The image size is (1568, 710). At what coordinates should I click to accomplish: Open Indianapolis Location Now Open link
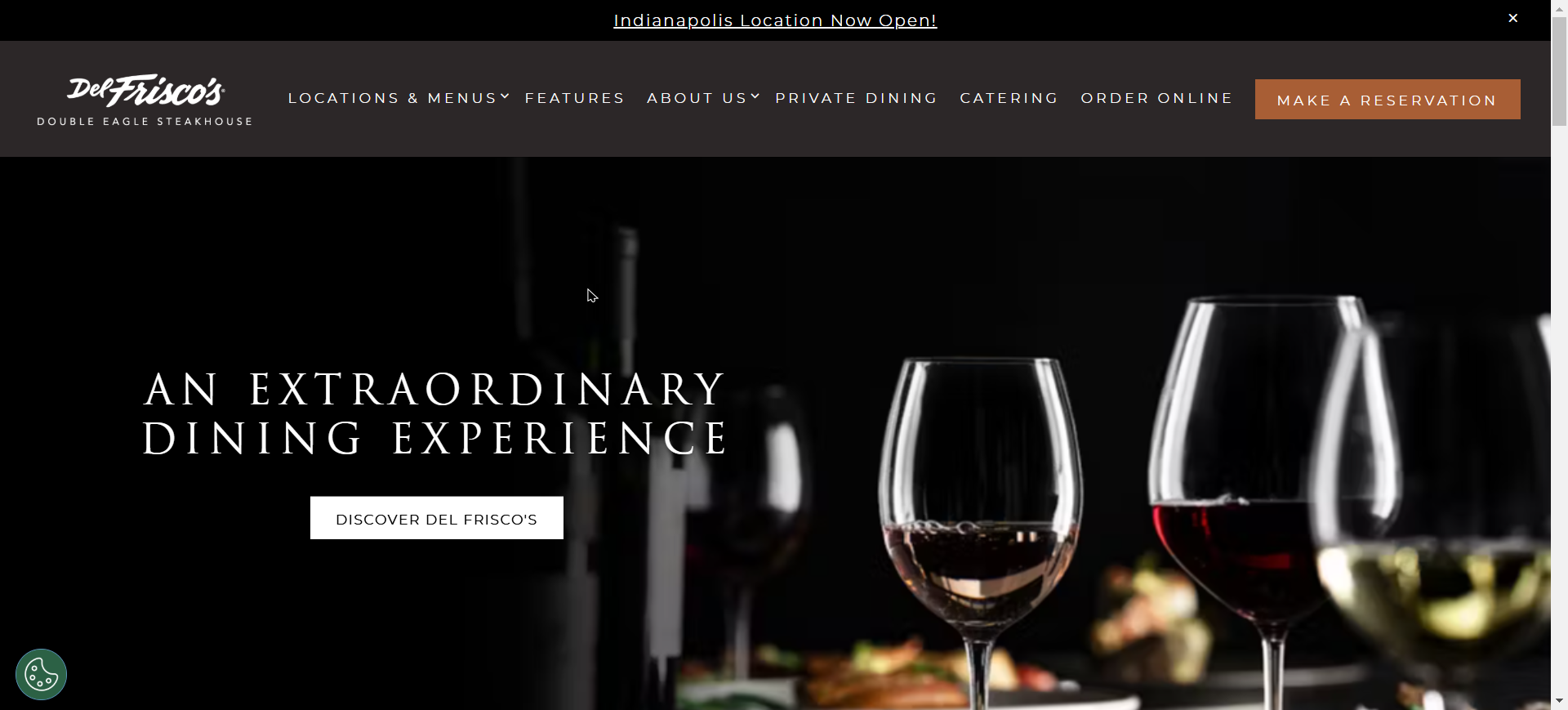tap(775, 20)
